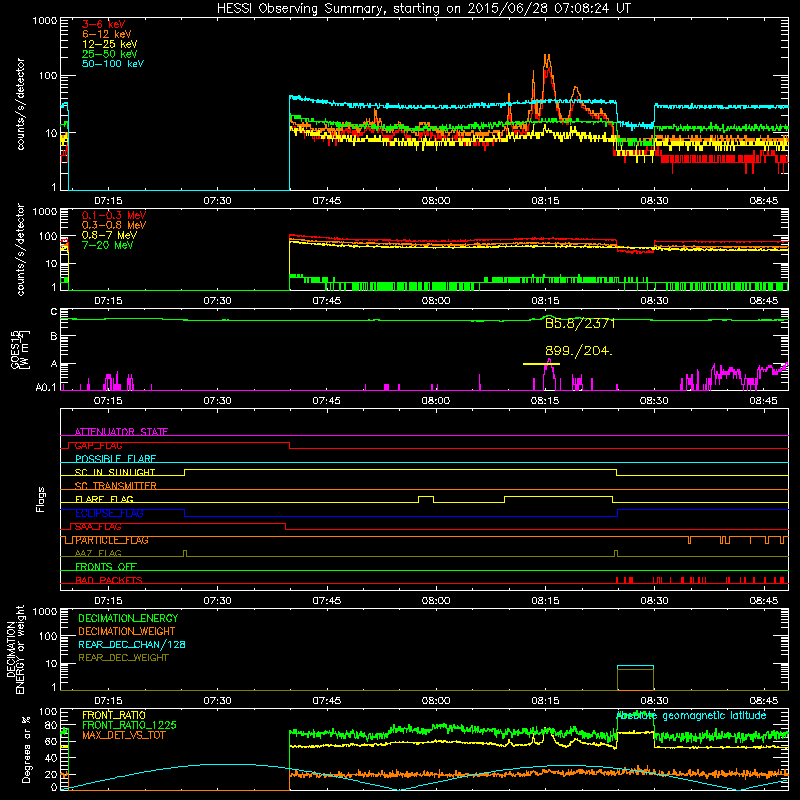Select the REAR_DEC_CHAN/128 legend label

pyautogui.click(x=132, y=644)
